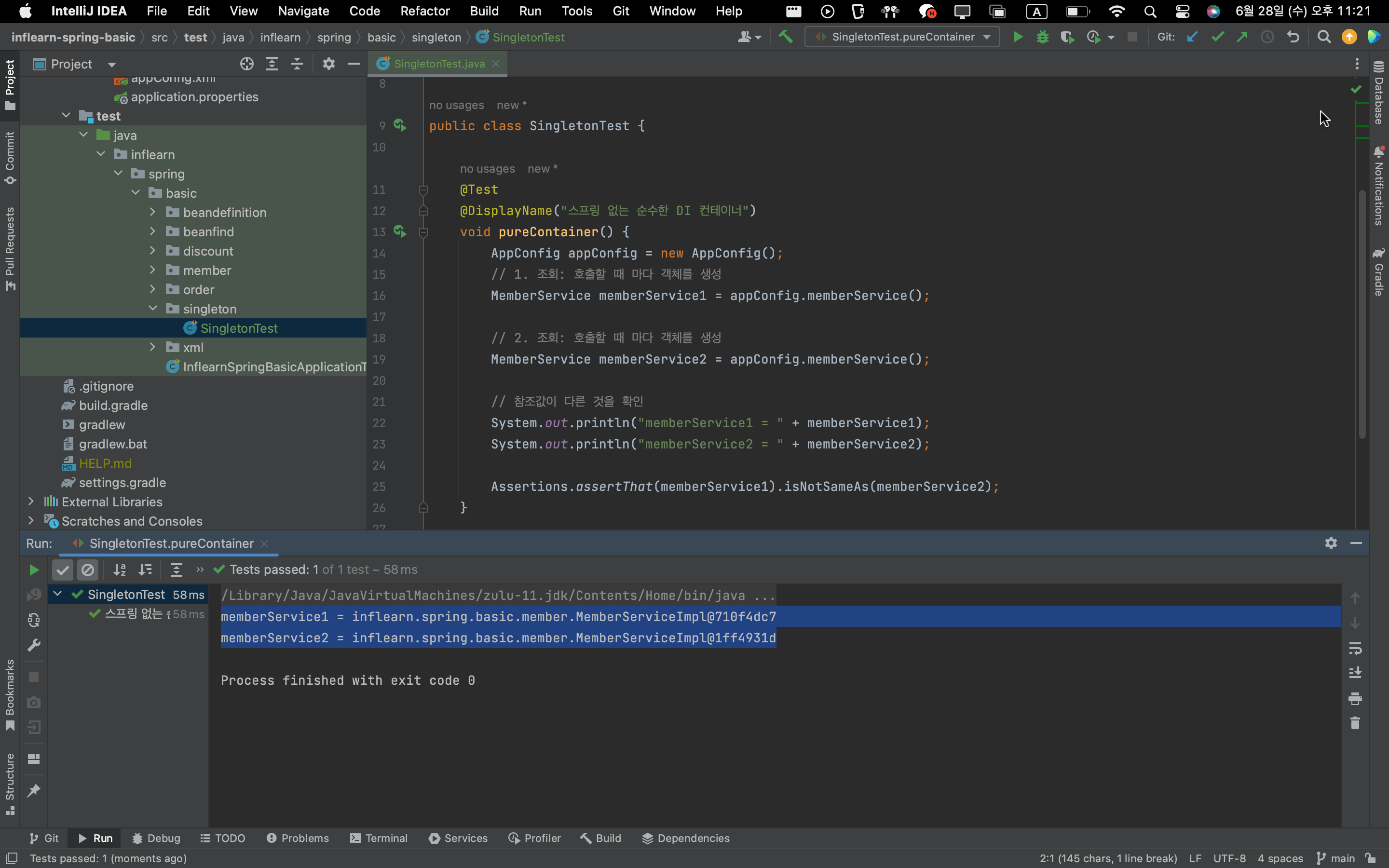Collapse the singleton folder in project tree

153,309
